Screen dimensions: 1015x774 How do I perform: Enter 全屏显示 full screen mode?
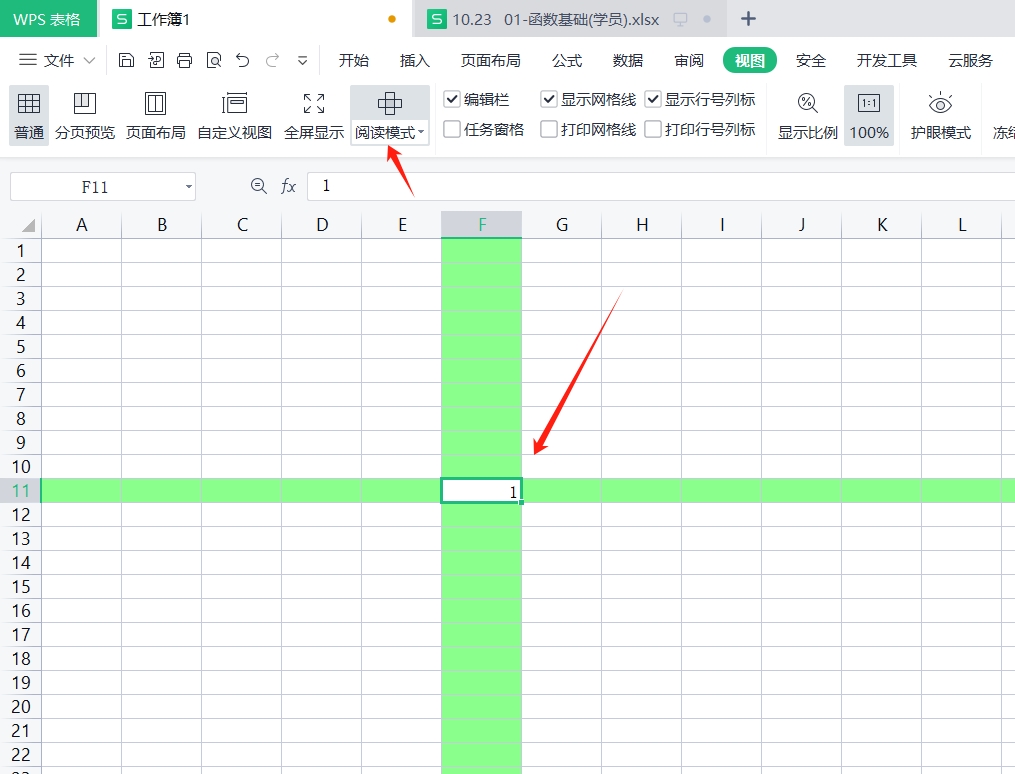[x=313, y=115]
